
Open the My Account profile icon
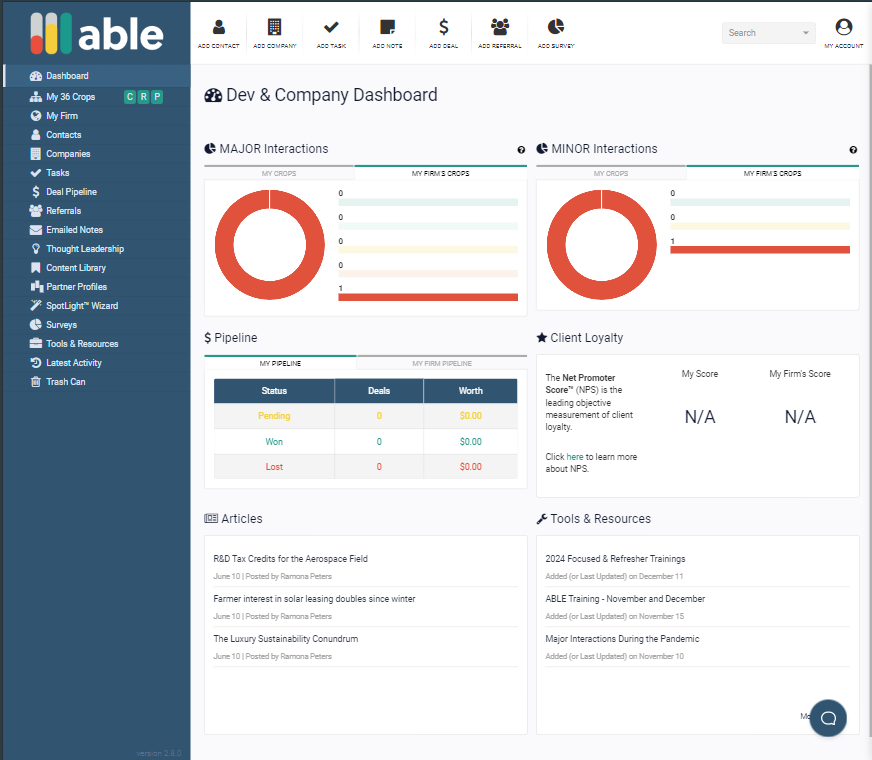[x=843, y=28]
